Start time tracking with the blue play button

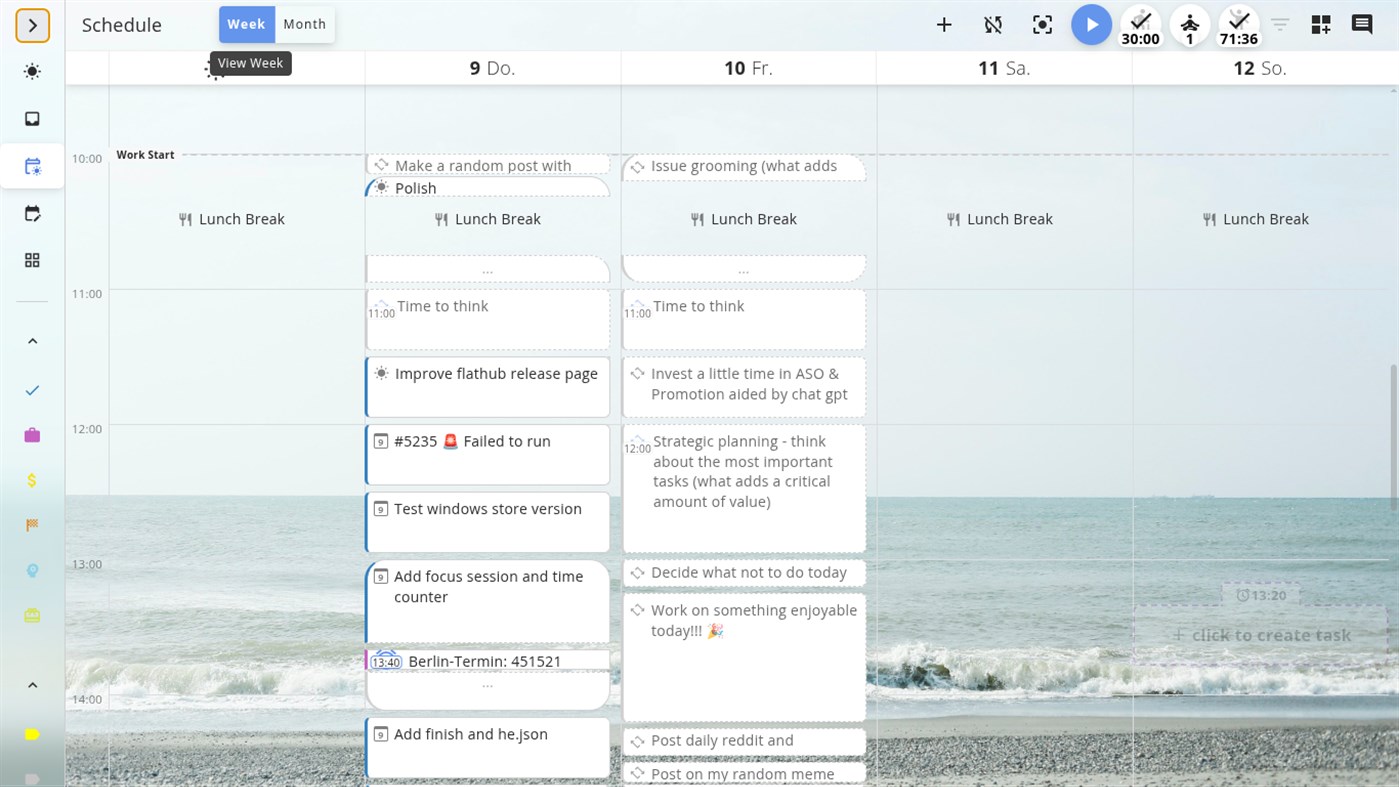(x=1091, y=24)
